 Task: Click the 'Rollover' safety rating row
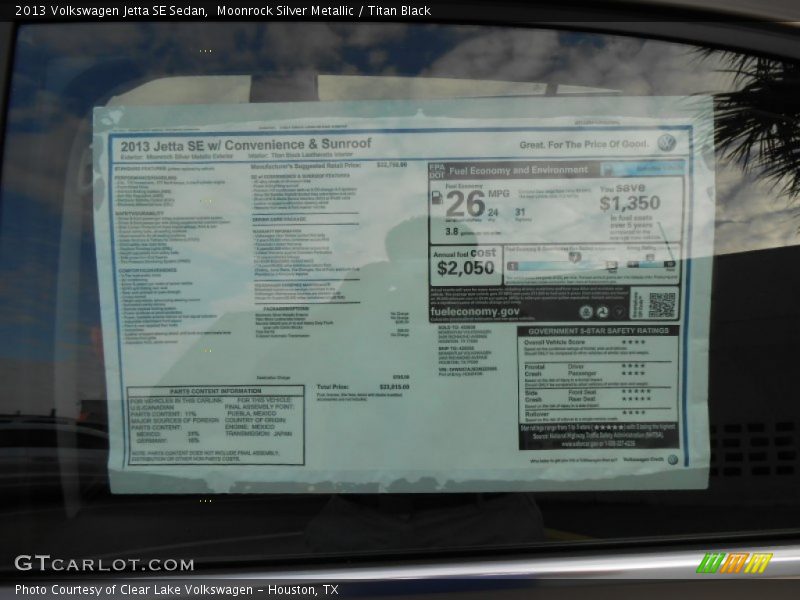pyautogui.click(x=585, y=414)
